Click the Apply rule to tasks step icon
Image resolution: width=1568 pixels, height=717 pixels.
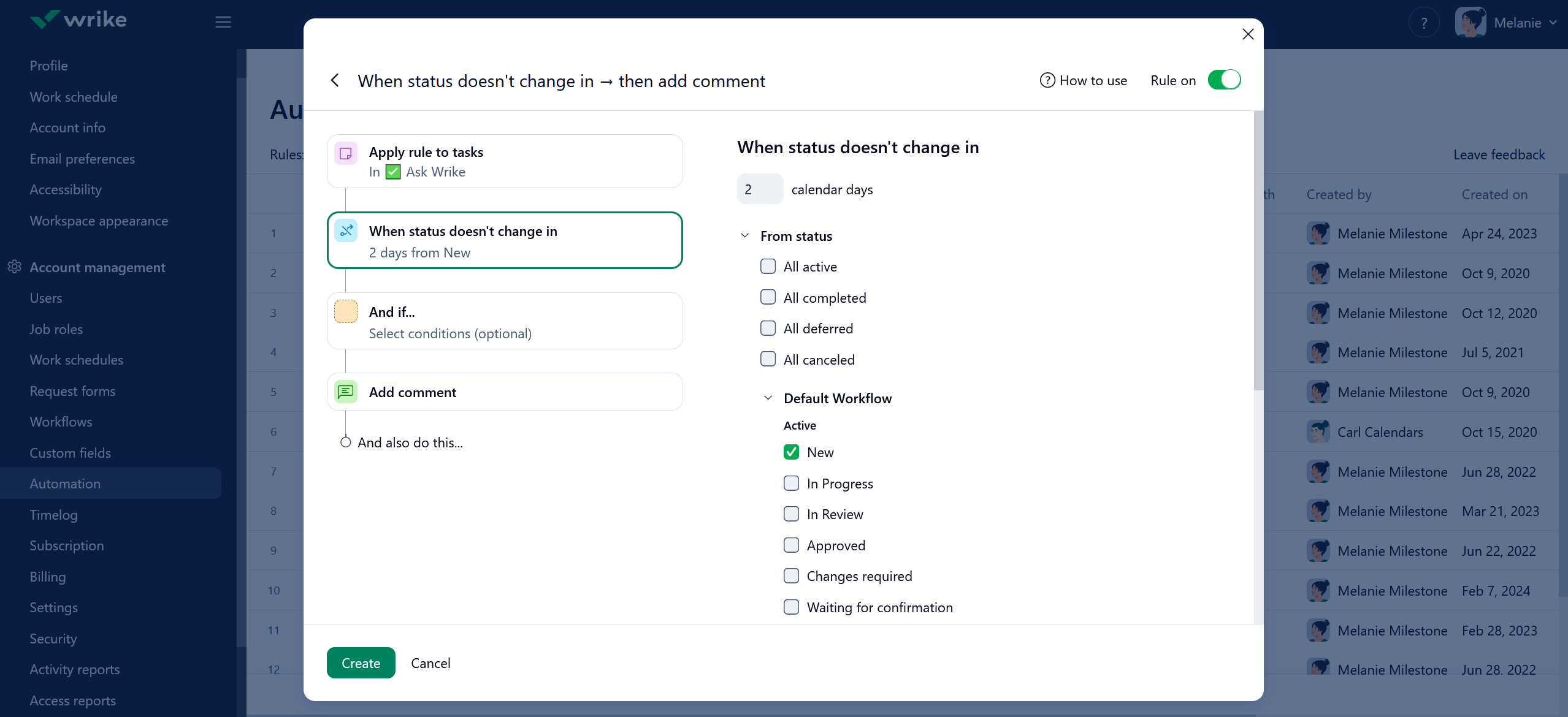[x=346, y=153]
